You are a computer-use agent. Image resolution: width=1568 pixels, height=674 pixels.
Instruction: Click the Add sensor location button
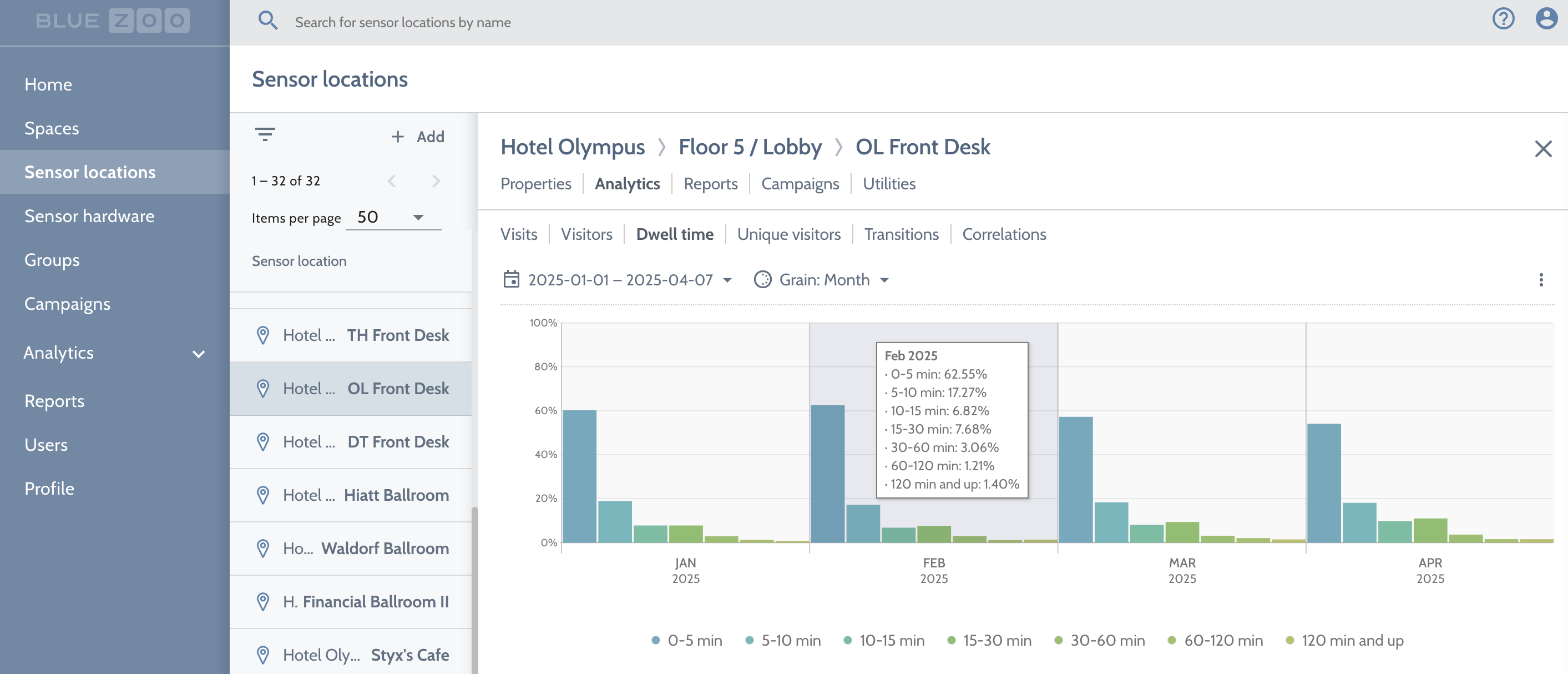coord(418,137)
